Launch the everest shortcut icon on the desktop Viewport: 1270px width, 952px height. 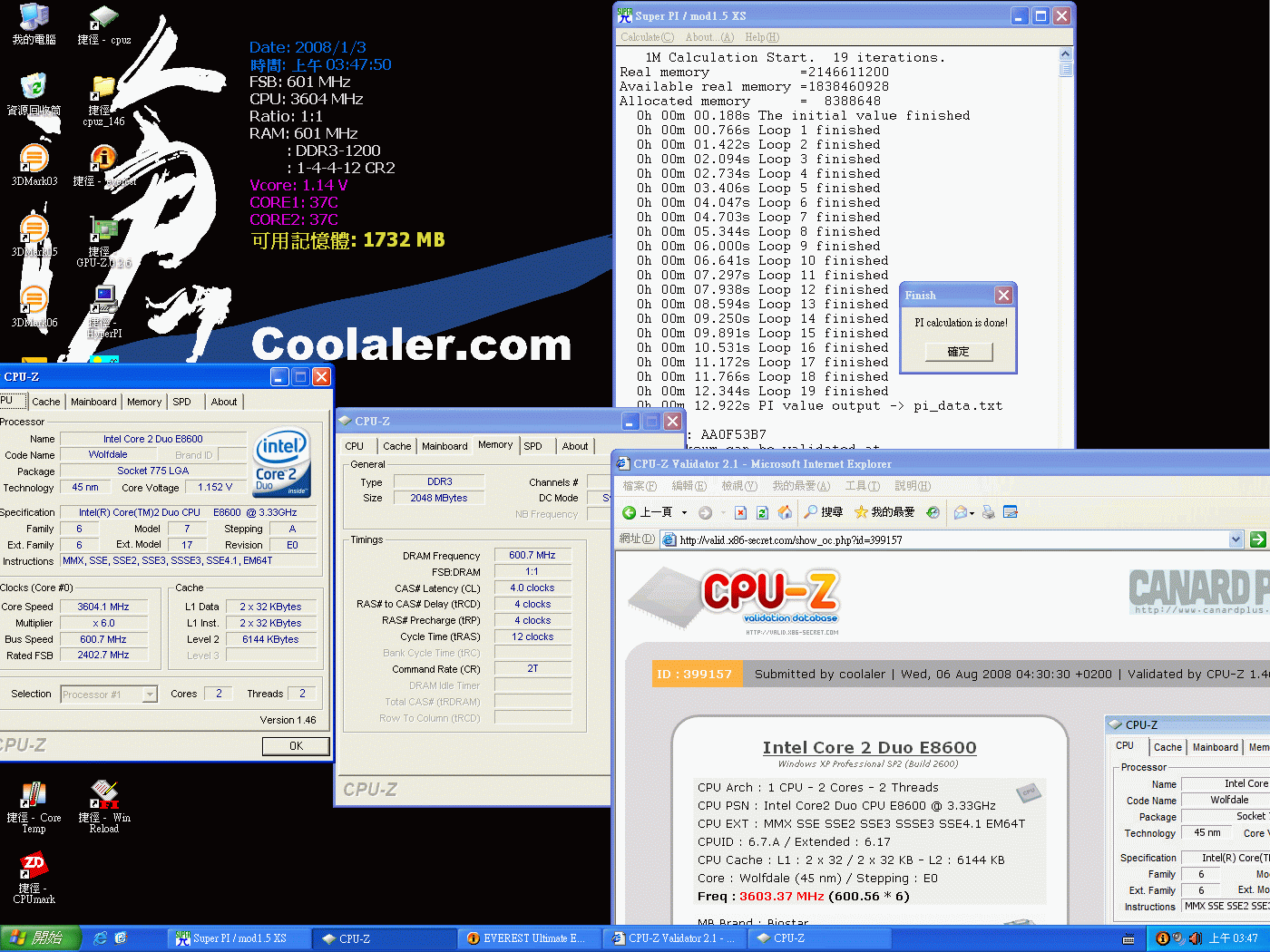coord(103,165)
